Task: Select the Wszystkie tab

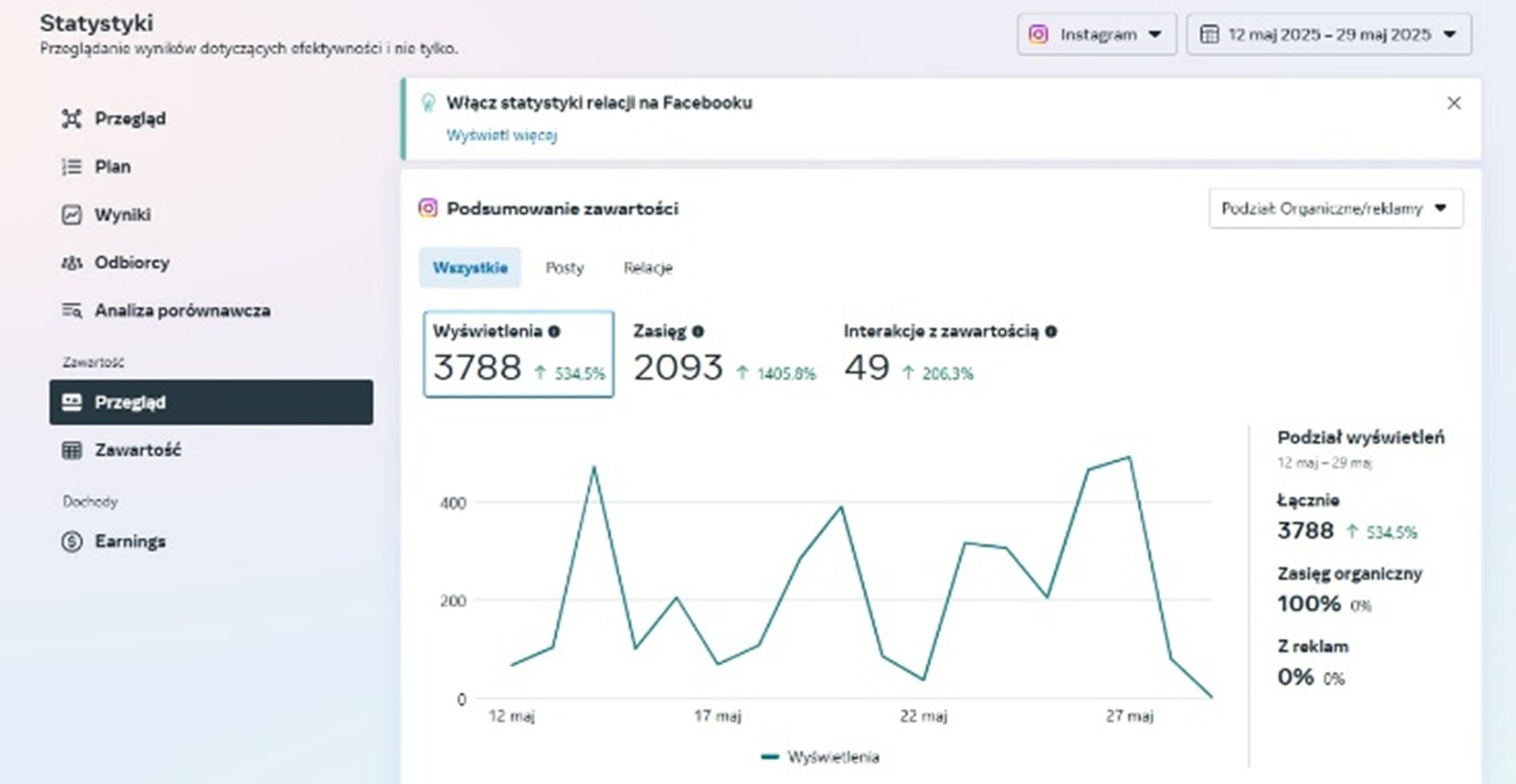Action: point(470,268)
